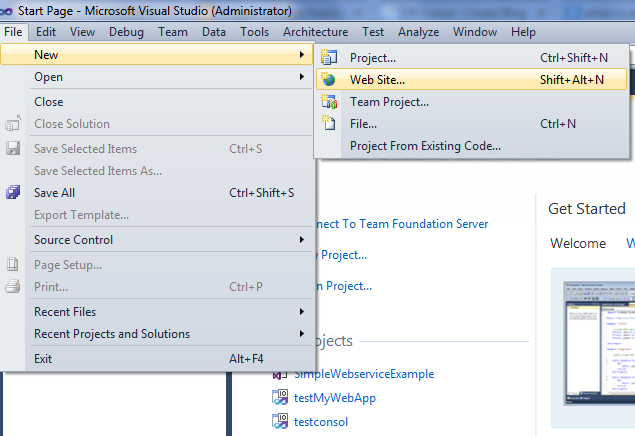This screenshot has height=436, width=635.
Task: Click the testconsol project icon
Action: pyautogui.click(x=280, y=422)
